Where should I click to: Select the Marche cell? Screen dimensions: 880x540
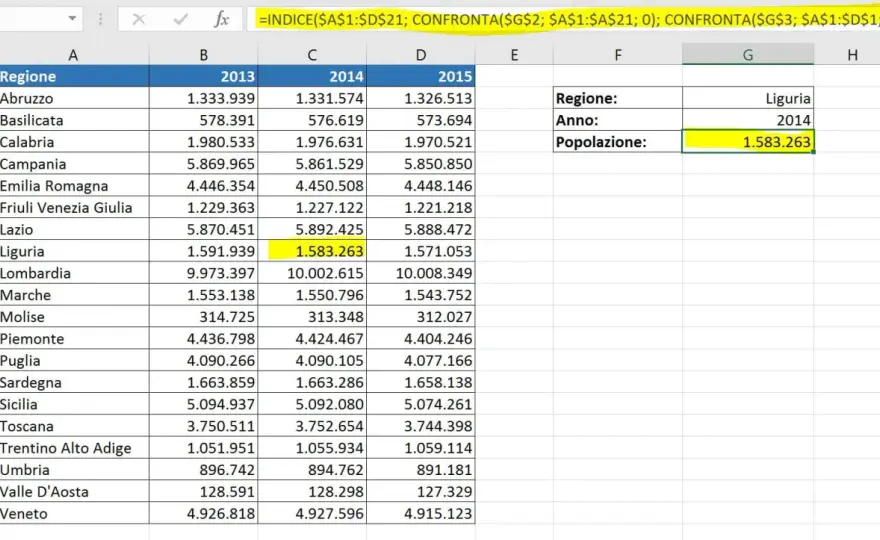pos(75,295)
